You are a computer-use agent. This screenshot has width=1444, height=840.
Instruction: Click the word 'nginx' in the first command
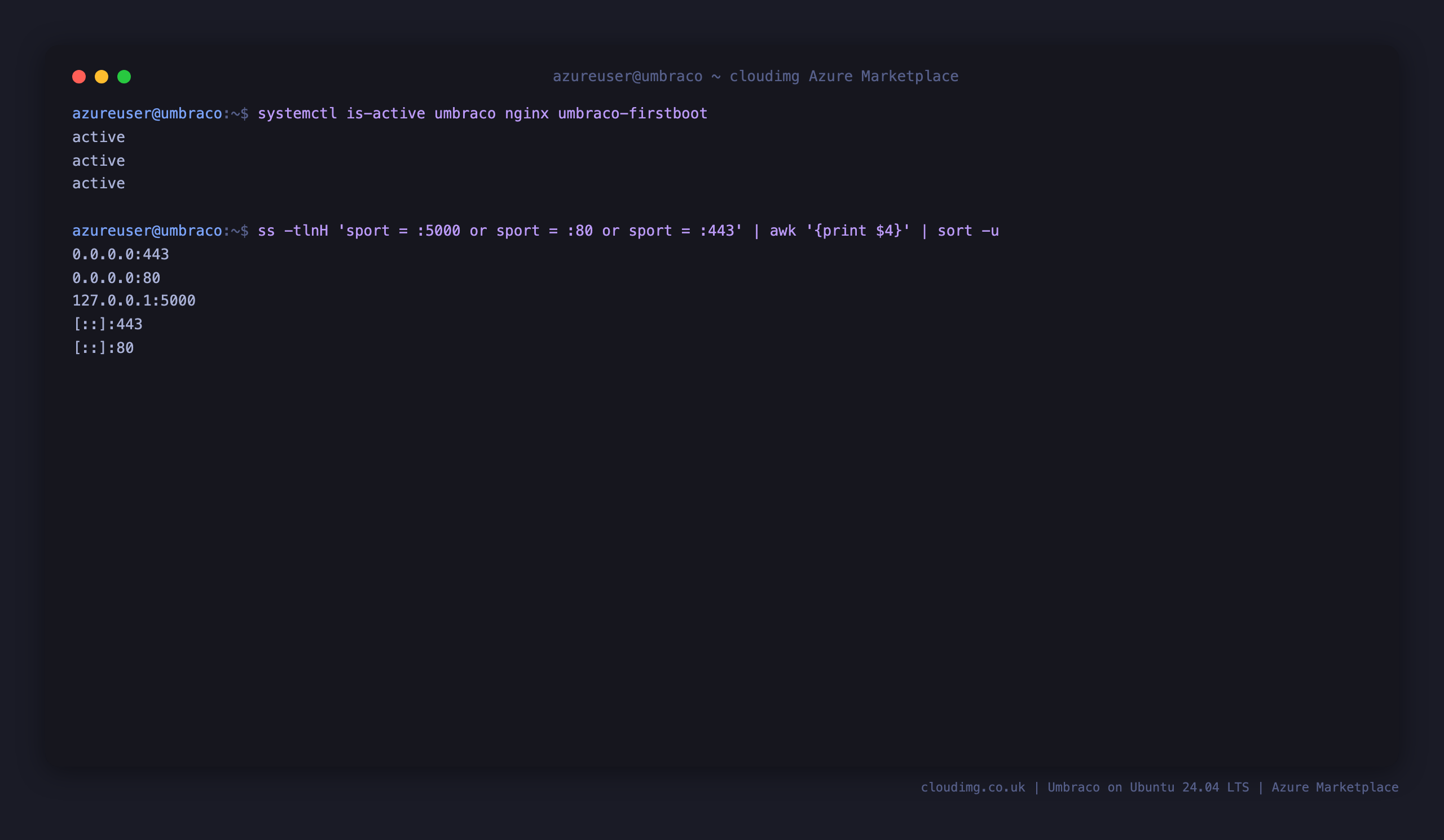(x=527, y=114)
